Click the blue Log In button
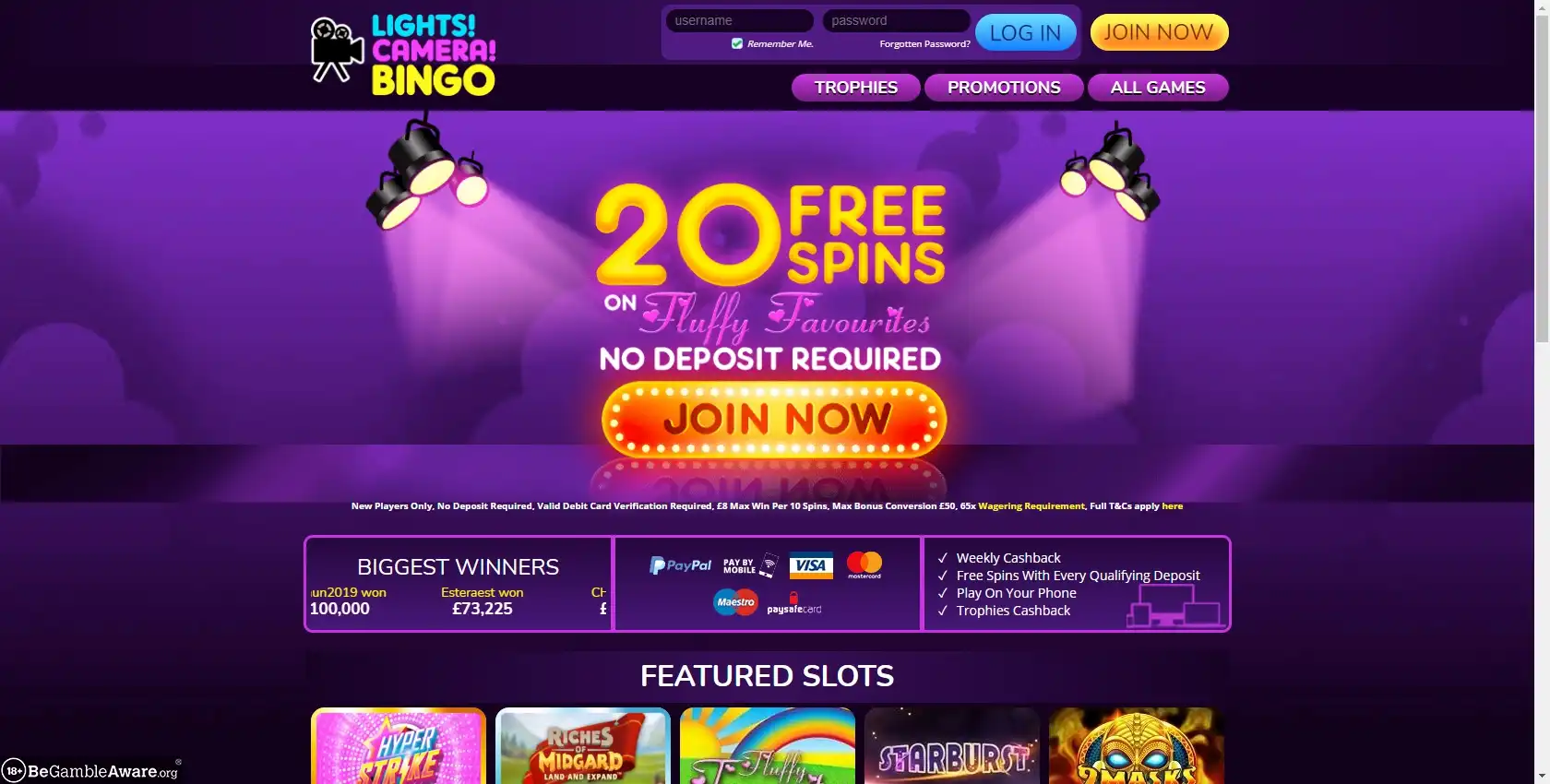The image size is (1550, 784). pos(1025,33)
